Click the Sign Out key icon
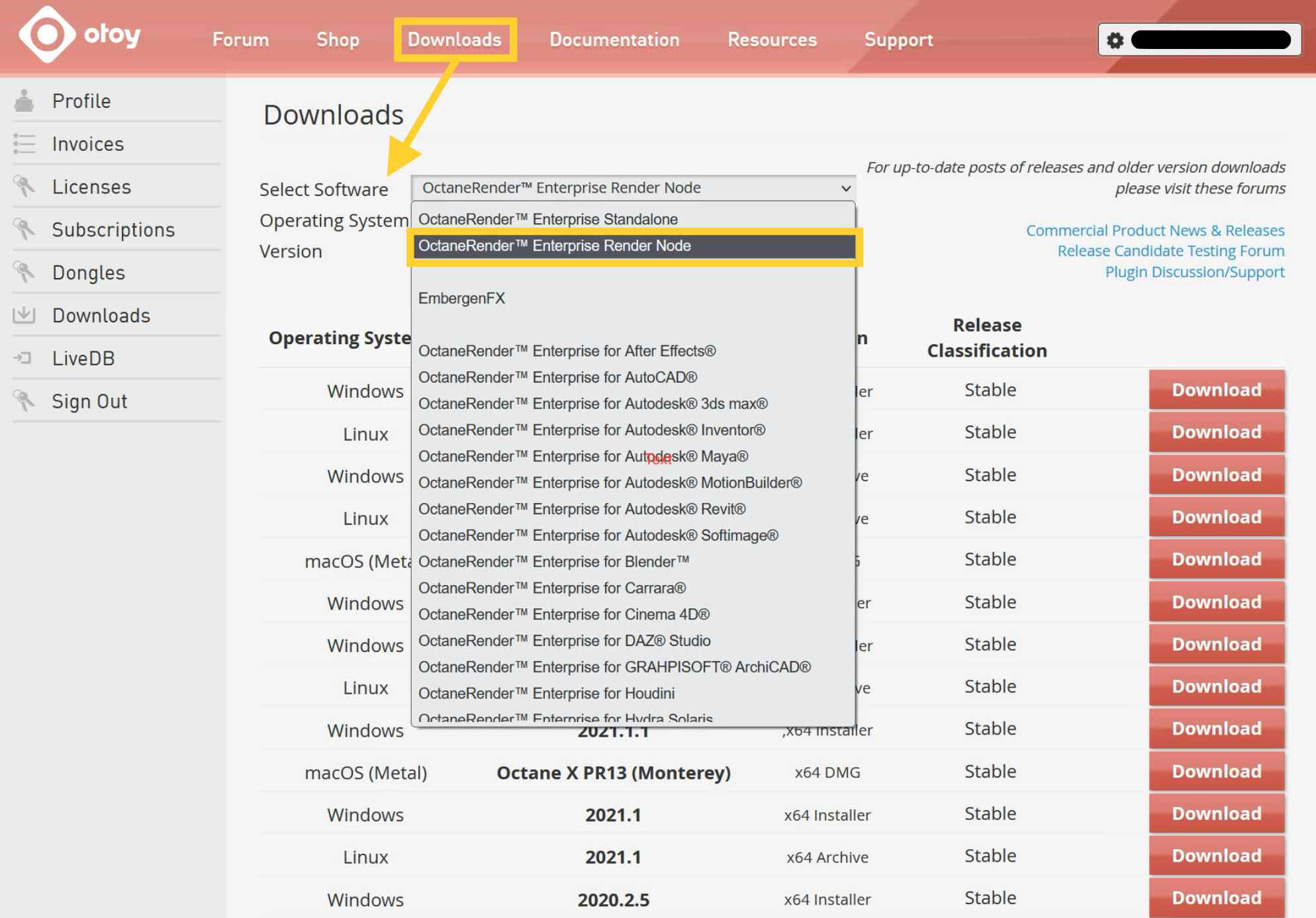This screenshot has height=918, width=1316. click(x=24, y=401)
